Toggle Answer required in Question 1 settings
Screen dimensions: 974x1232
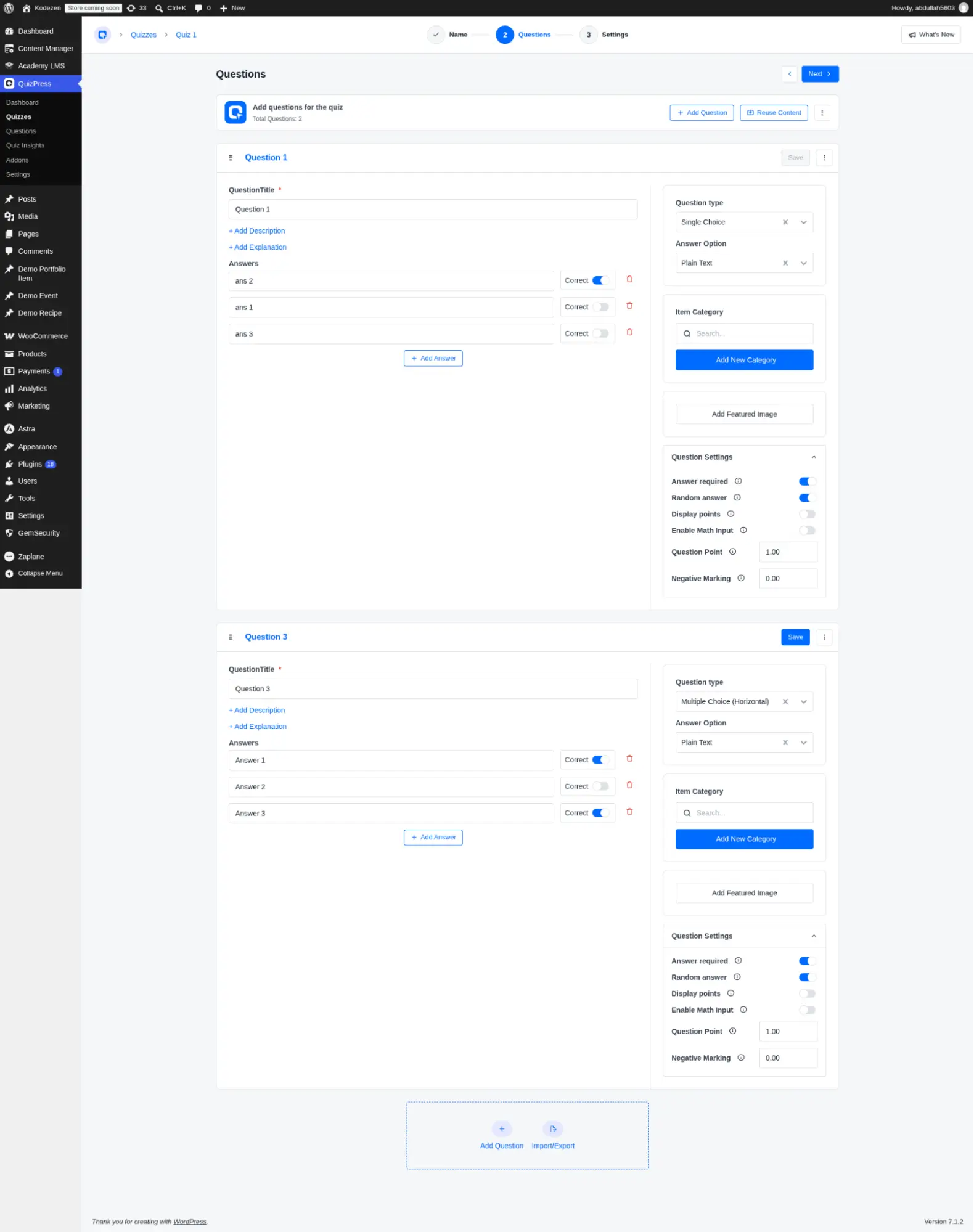click(x=808, y=481)
